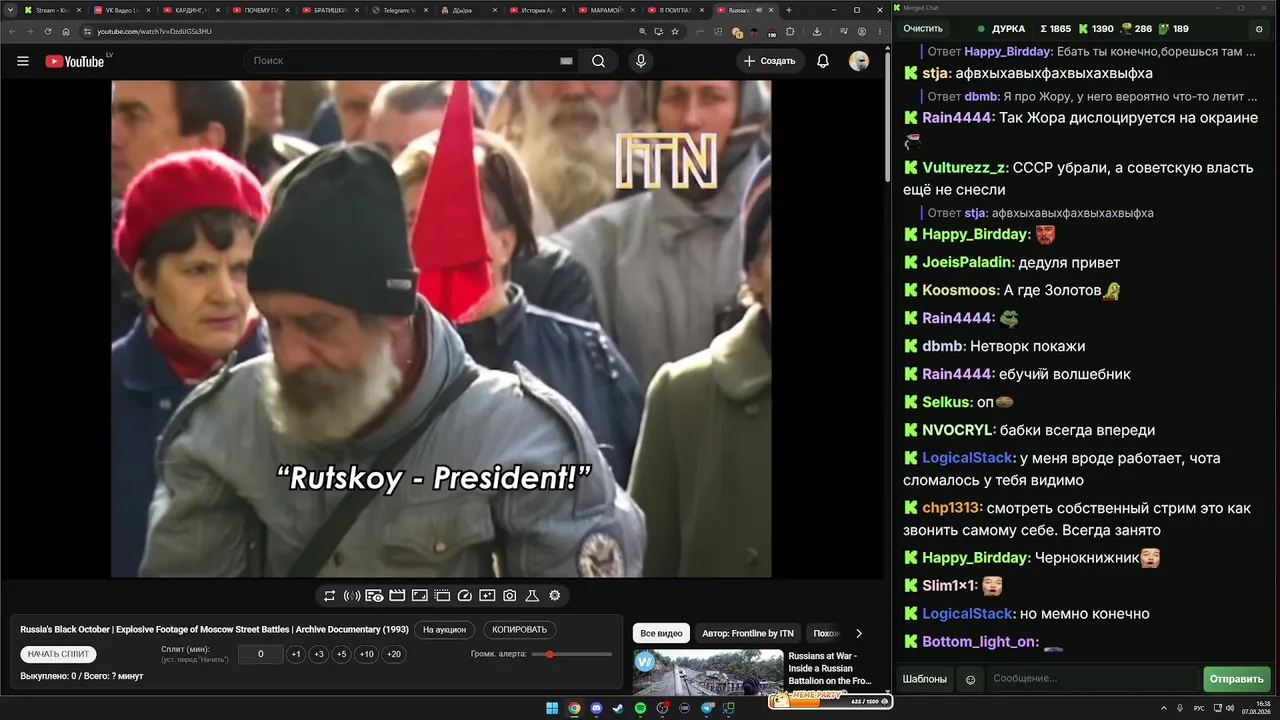Image resolution: width=1280 pixels, height=720 pixels.
Task: Open Merged Chat settings gear
Action: (x=1259, y=29)
